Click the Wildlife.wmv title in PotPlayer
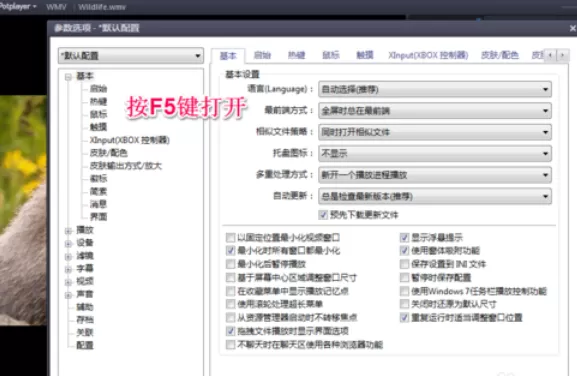 [102, 7]
